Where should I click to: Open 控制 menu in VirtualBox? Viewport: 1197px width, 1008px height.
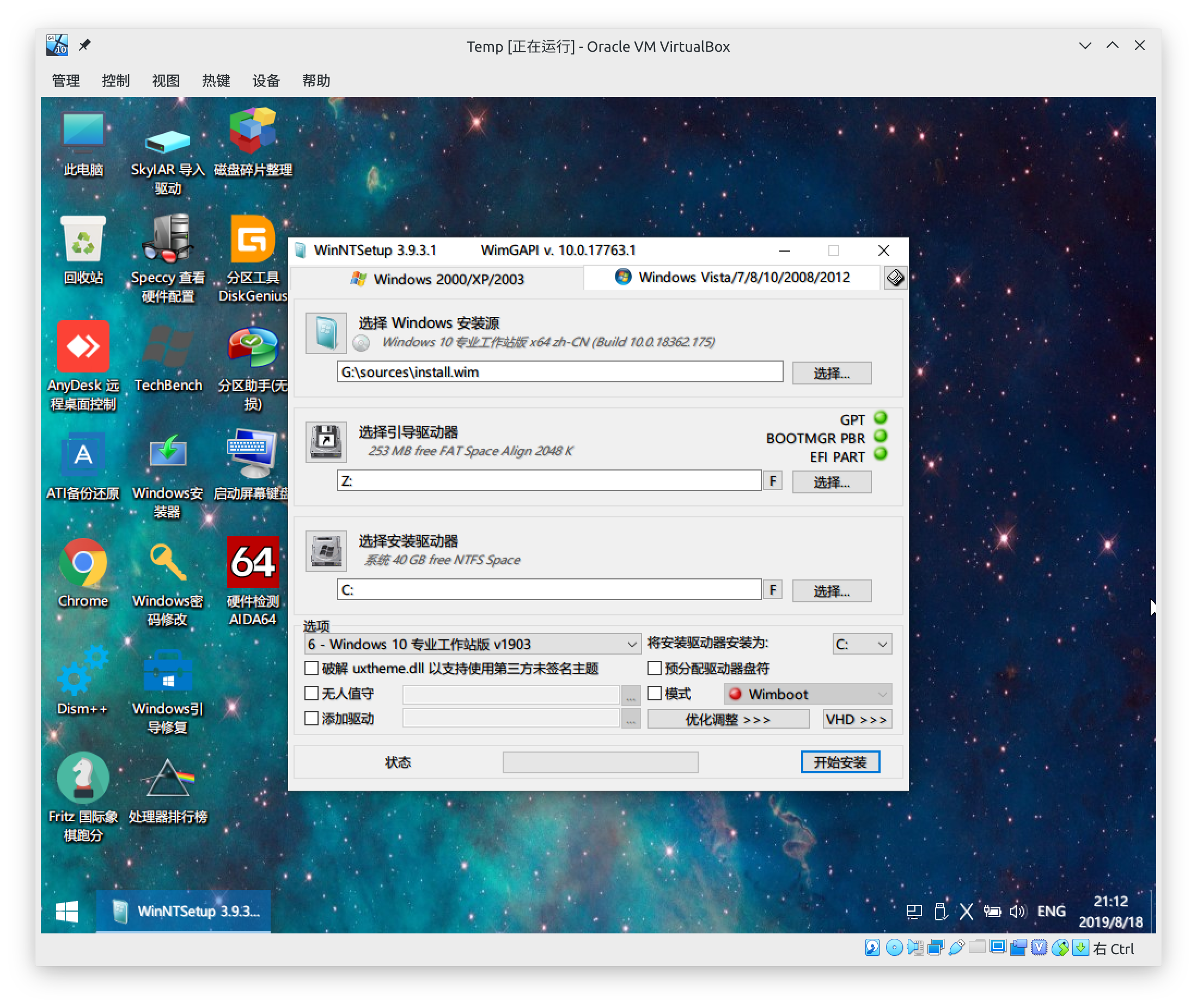116,81
